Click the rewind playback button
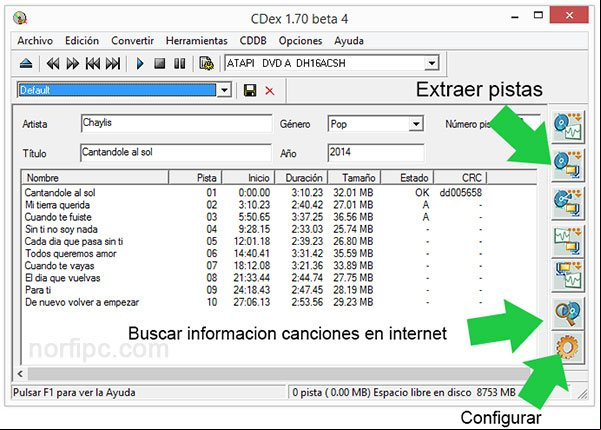 point(53,64)
